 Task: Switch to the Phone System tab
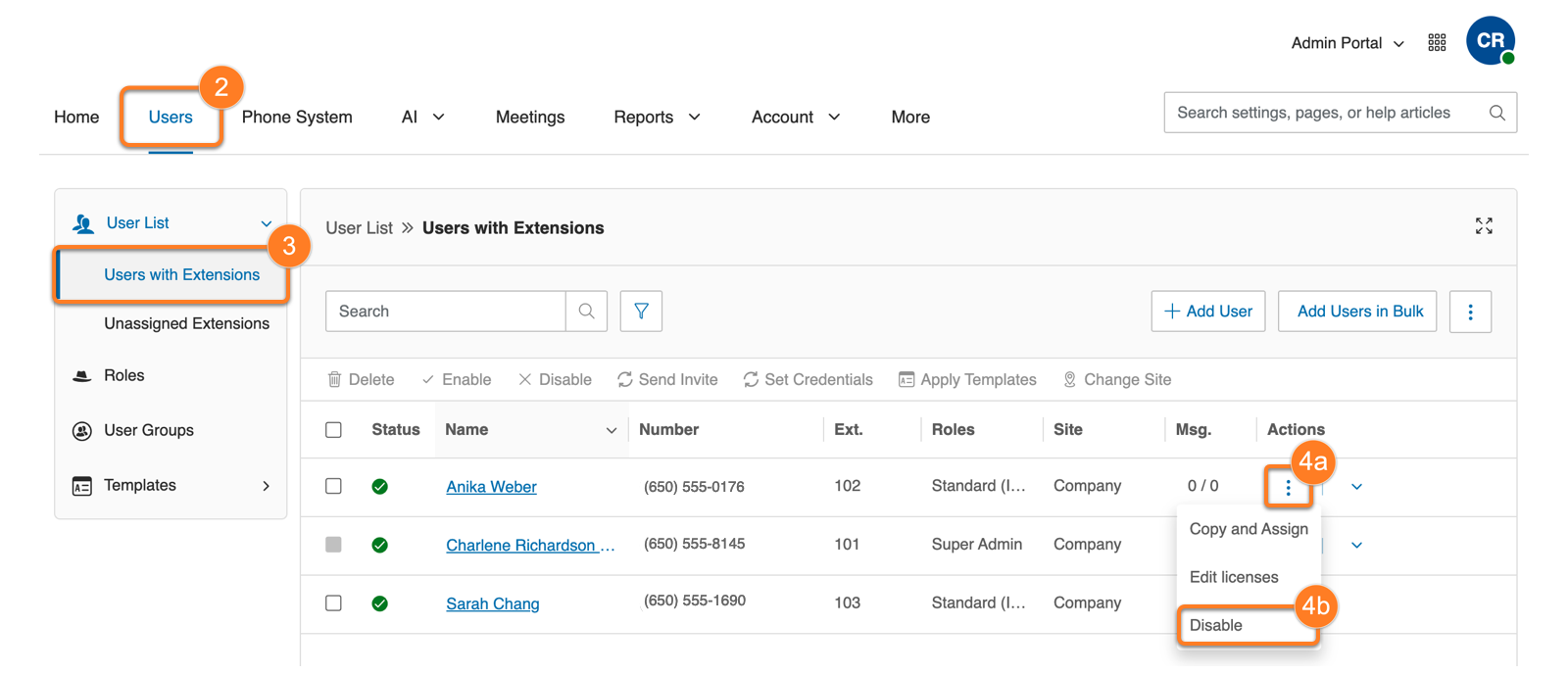pyautogui.click(x=297, y=118)
